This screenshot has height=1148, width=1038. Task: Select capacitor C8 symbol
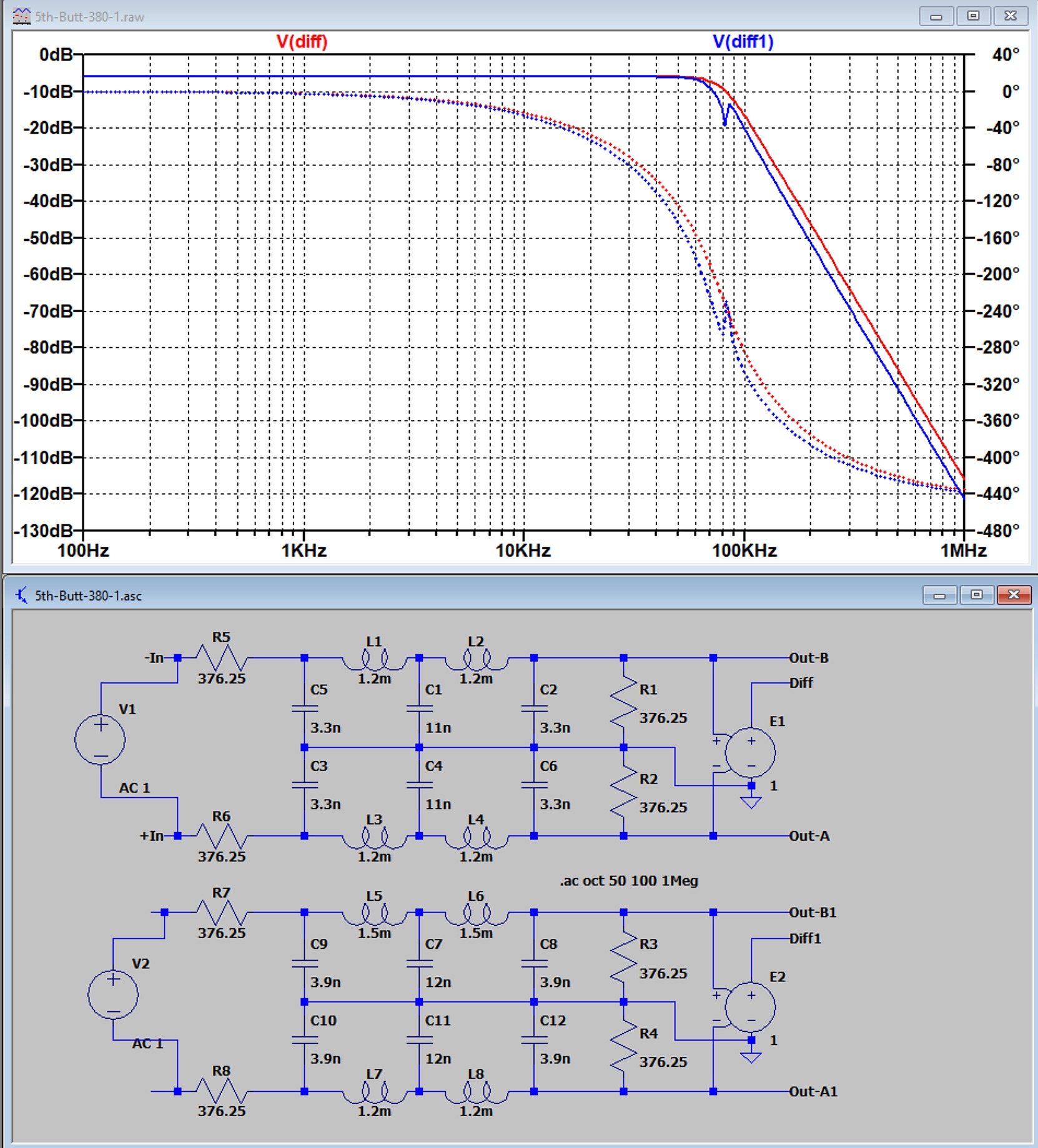(x=534, y=963)
